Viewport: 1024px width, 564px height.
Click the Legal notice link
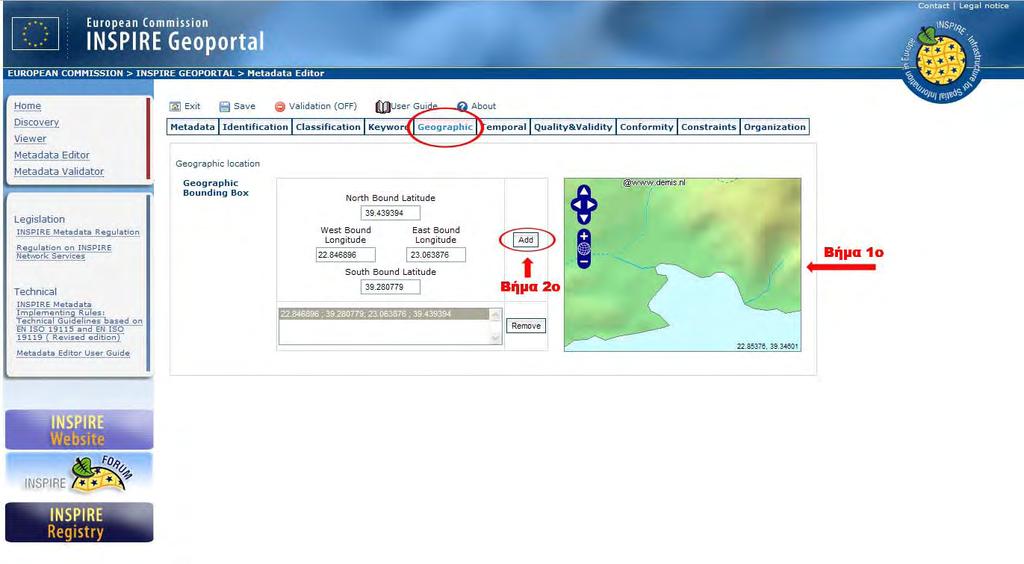(984, 5)
